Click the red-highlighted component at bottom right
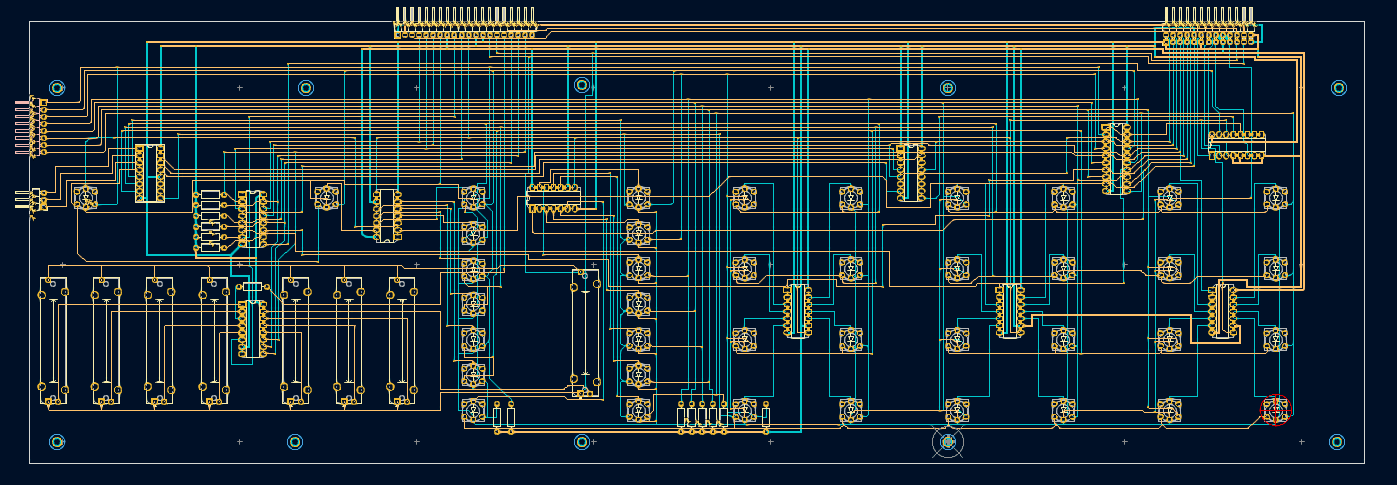Viewport: 1397px width, 485px height. point(1275,409)
